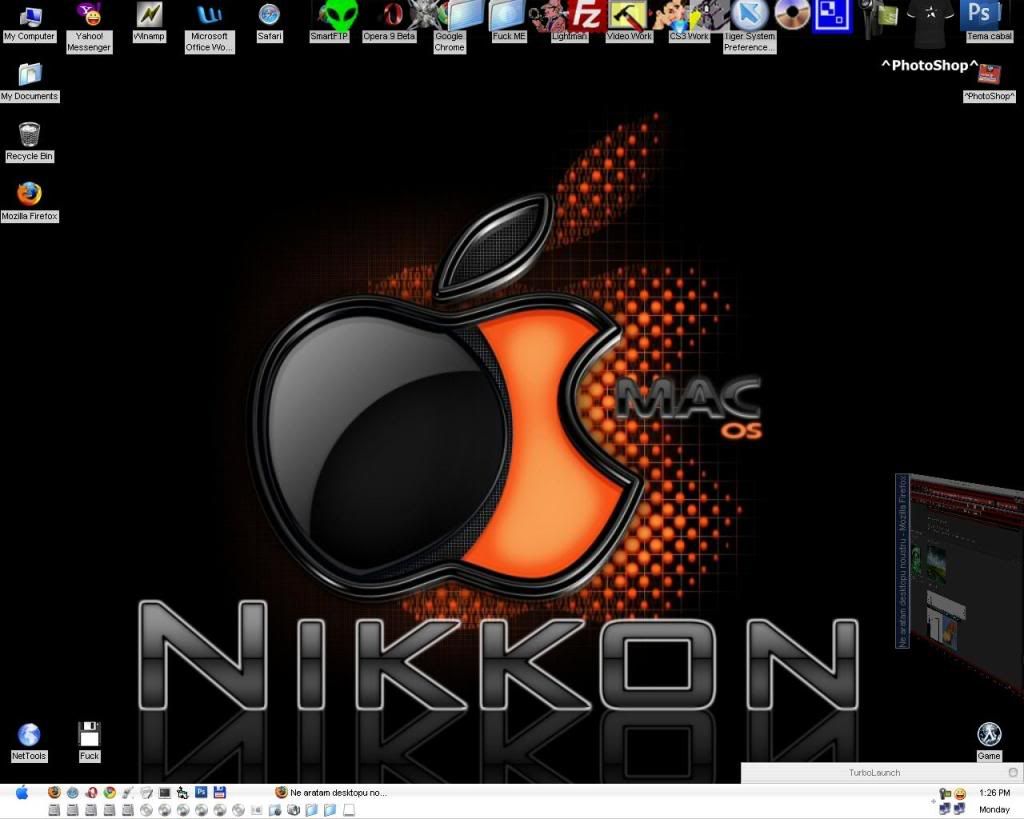The width and height of the screenshot is (1024, 819).
Task: Launch Firefox from the quick launch bar
Action: tap(54, 792)
